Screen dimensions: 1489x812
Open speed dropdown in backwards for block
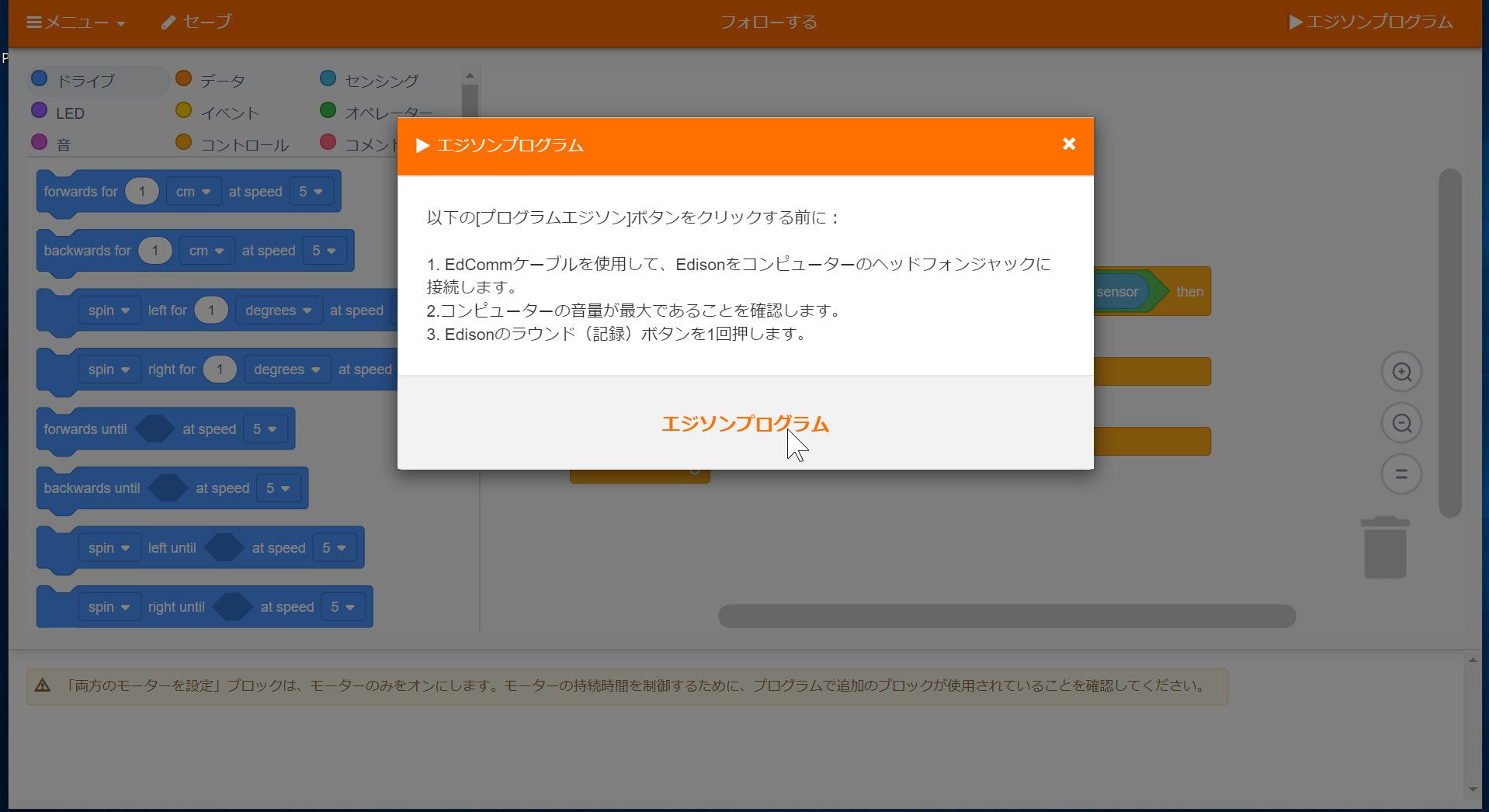click(x=324, y=251)
